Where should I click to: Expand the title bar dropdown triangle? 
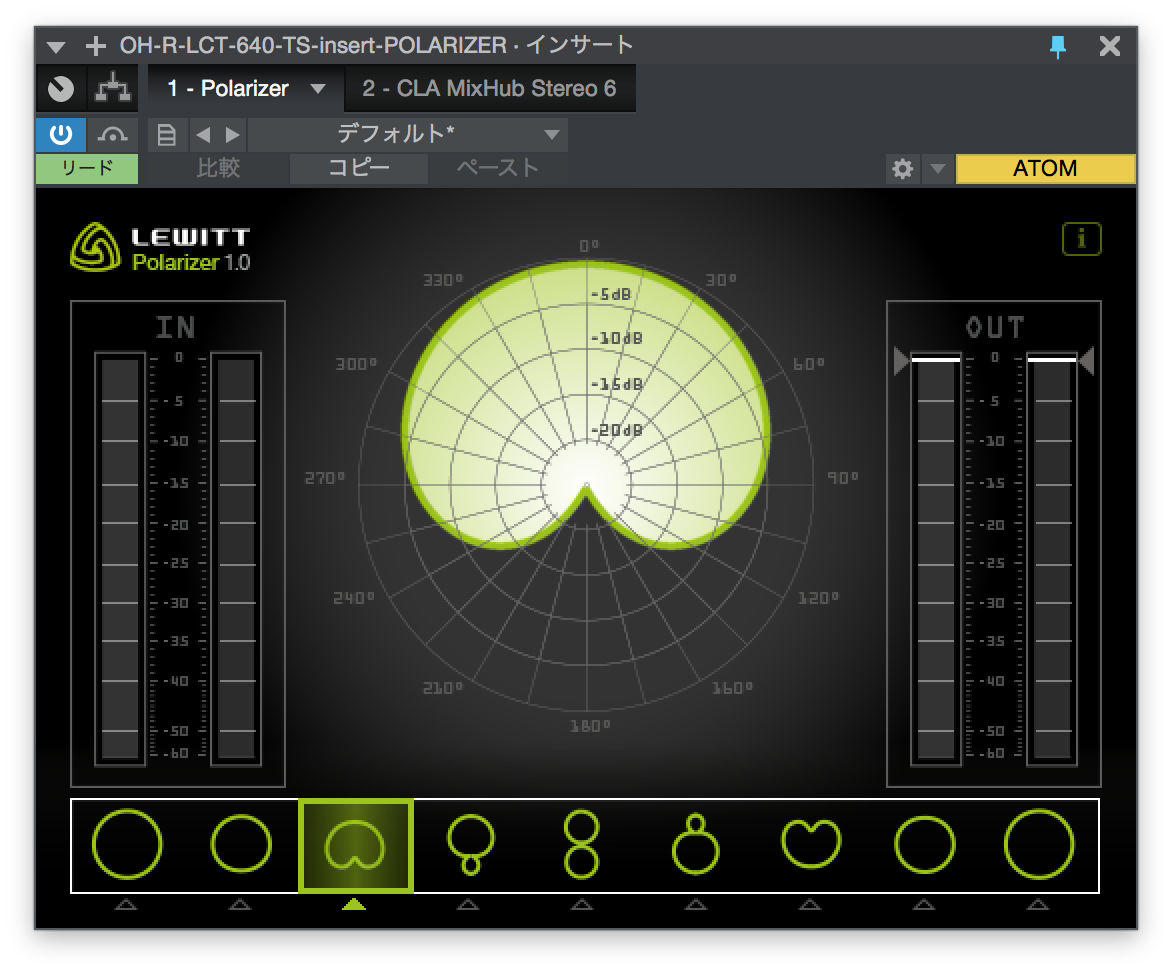(56, 47)
